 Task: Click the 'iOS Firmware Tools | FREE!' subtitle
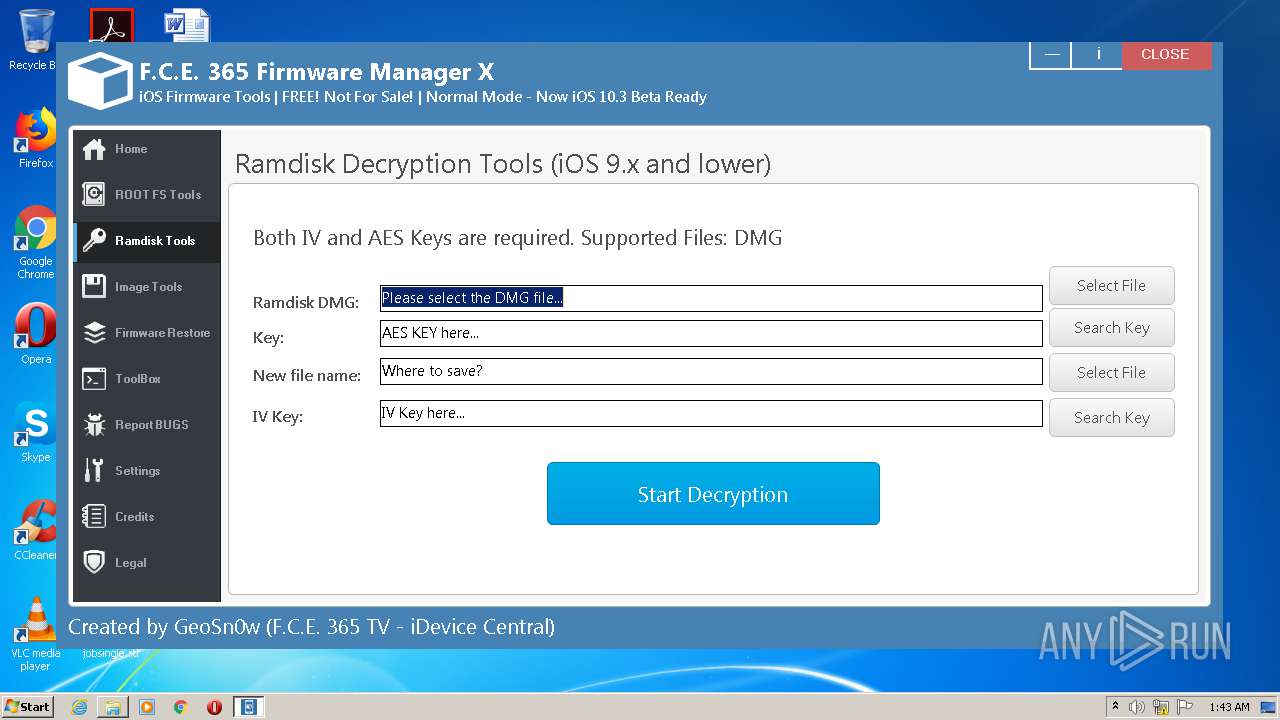(x=423, y=97)
